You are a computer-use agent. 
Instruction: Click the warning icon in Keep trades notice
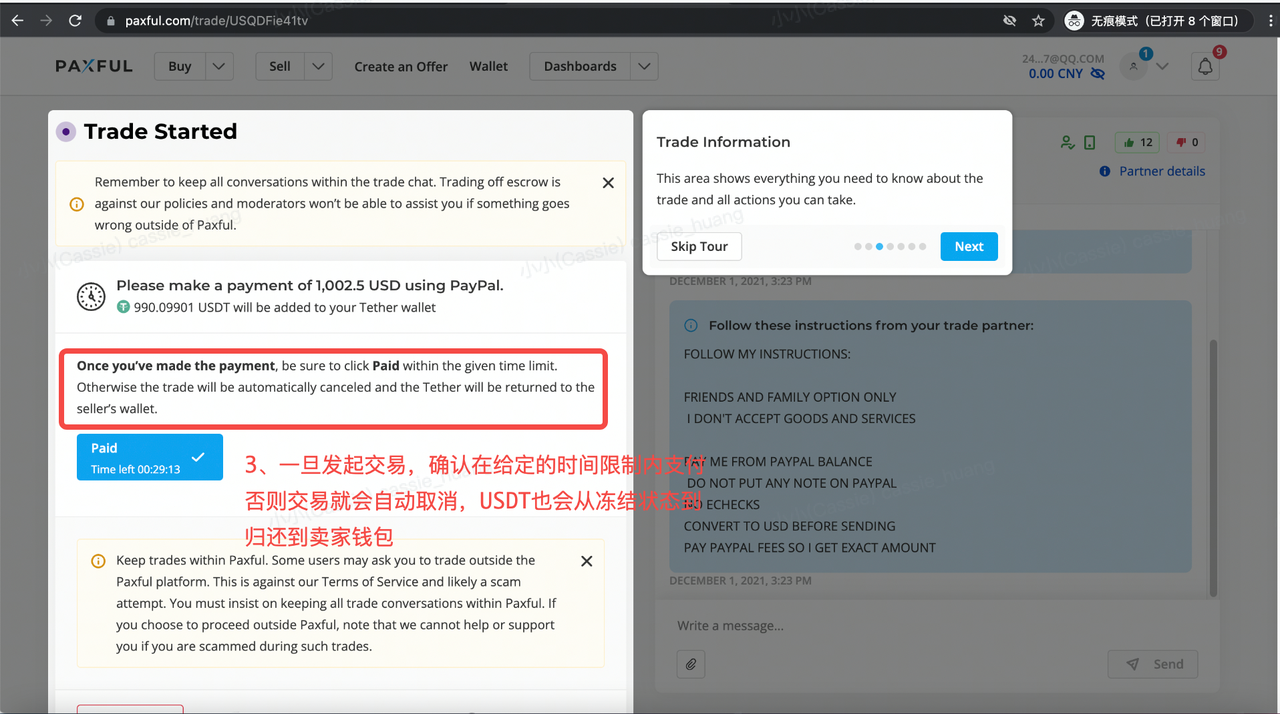(x=98, y=561)
